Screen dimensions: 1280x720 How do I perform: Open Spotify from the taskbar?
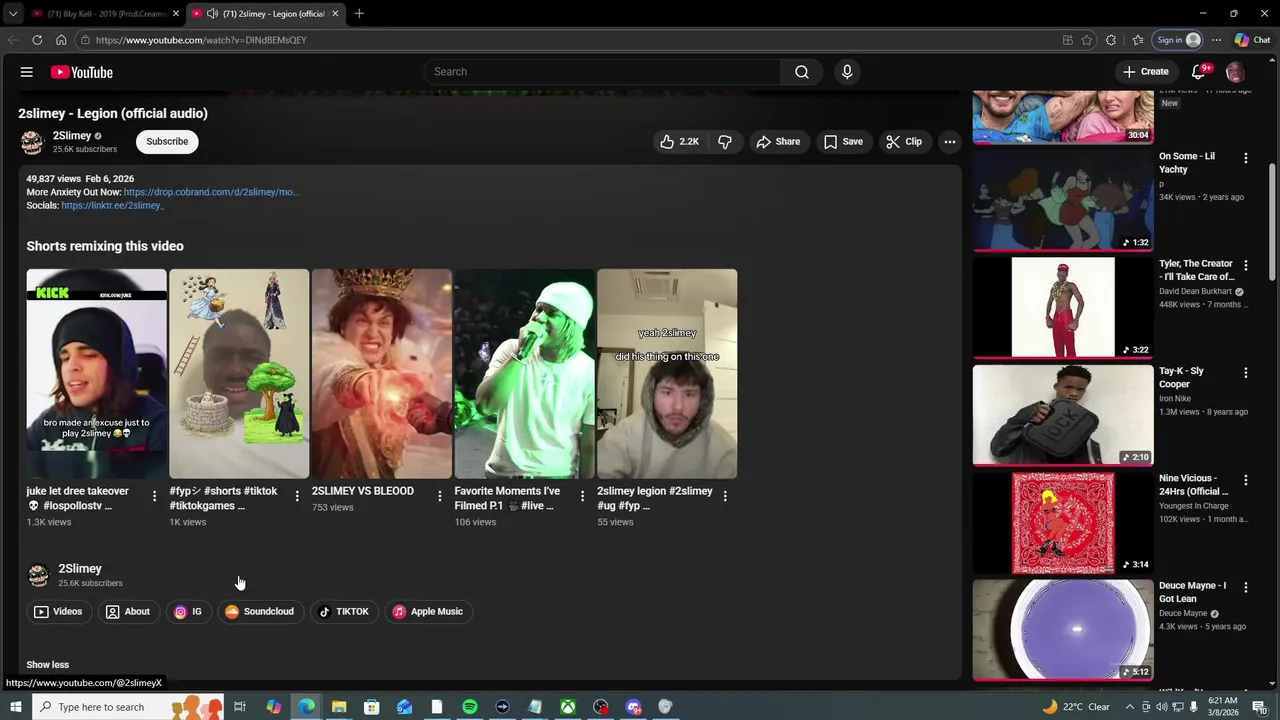coord(470,707)
